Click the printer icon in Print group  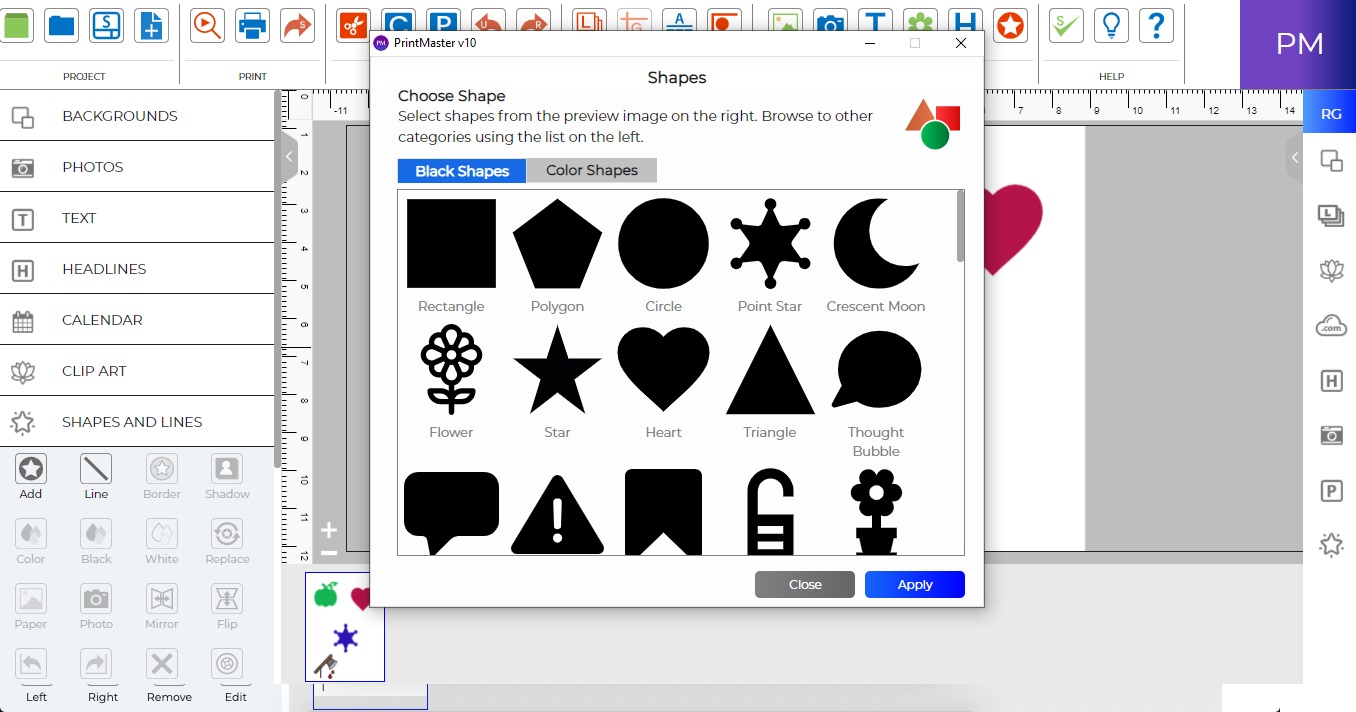pyautogui.click(x=252, y=25)
